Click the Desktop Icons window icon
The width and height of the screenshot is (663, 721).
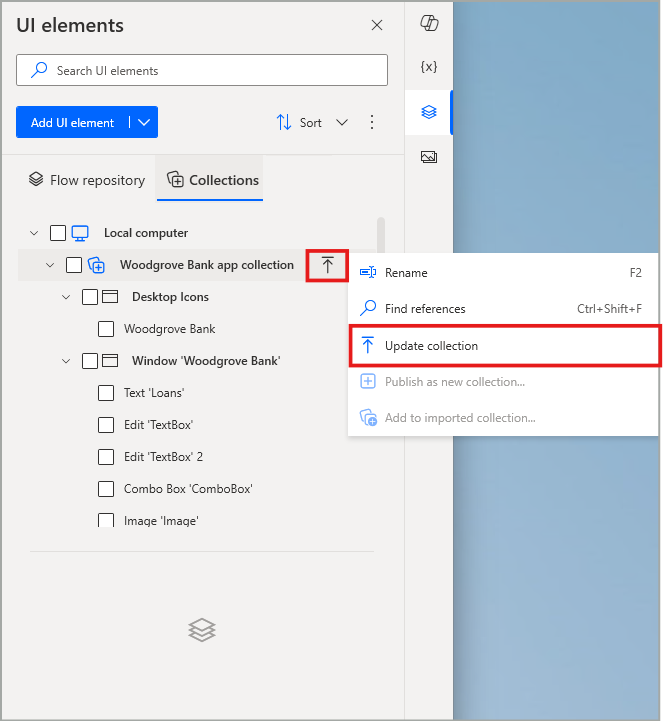point(110,297)
